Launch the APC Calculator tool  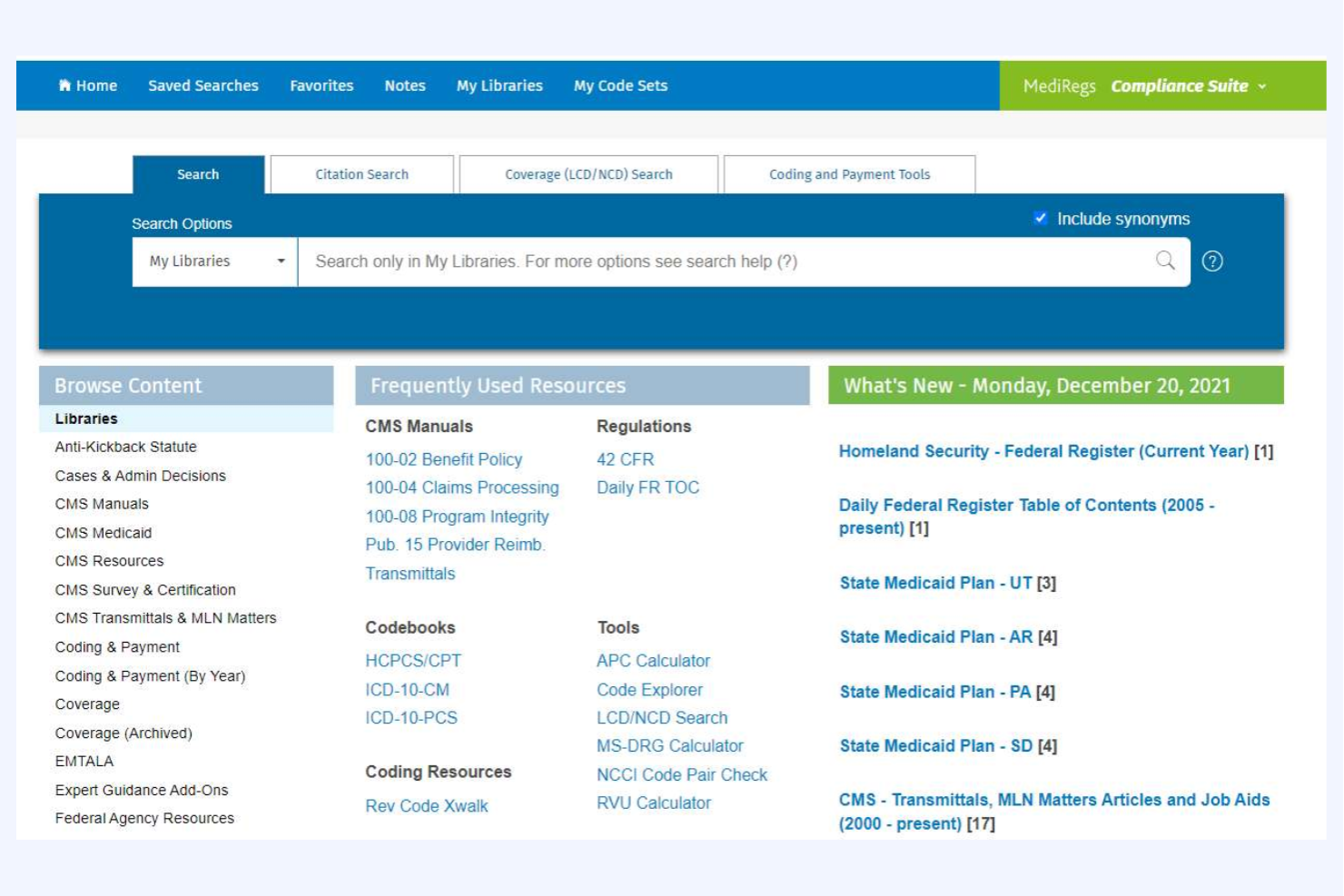(653, 661)
